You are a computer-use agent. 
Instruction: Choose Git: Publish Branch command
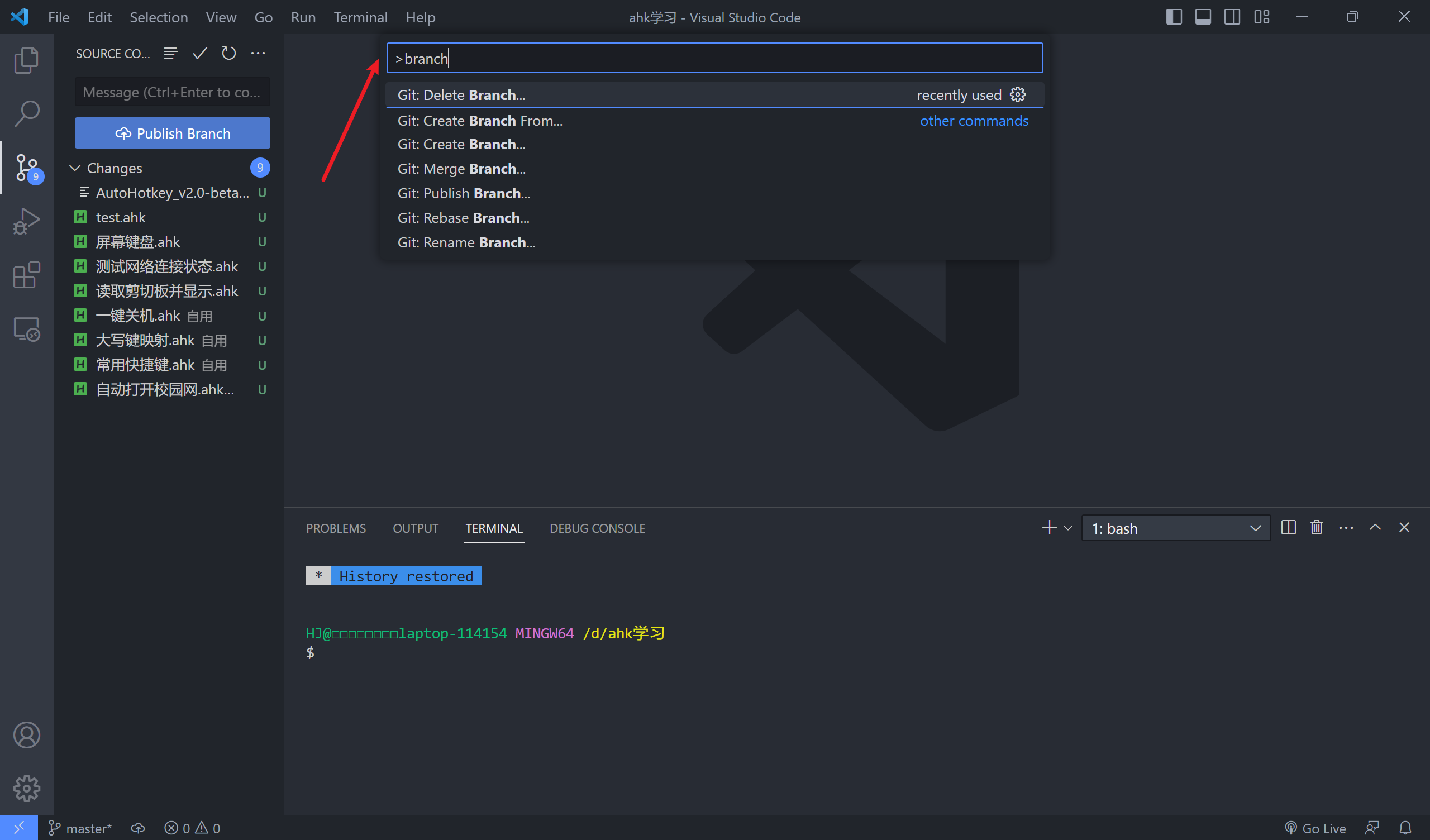714,193
